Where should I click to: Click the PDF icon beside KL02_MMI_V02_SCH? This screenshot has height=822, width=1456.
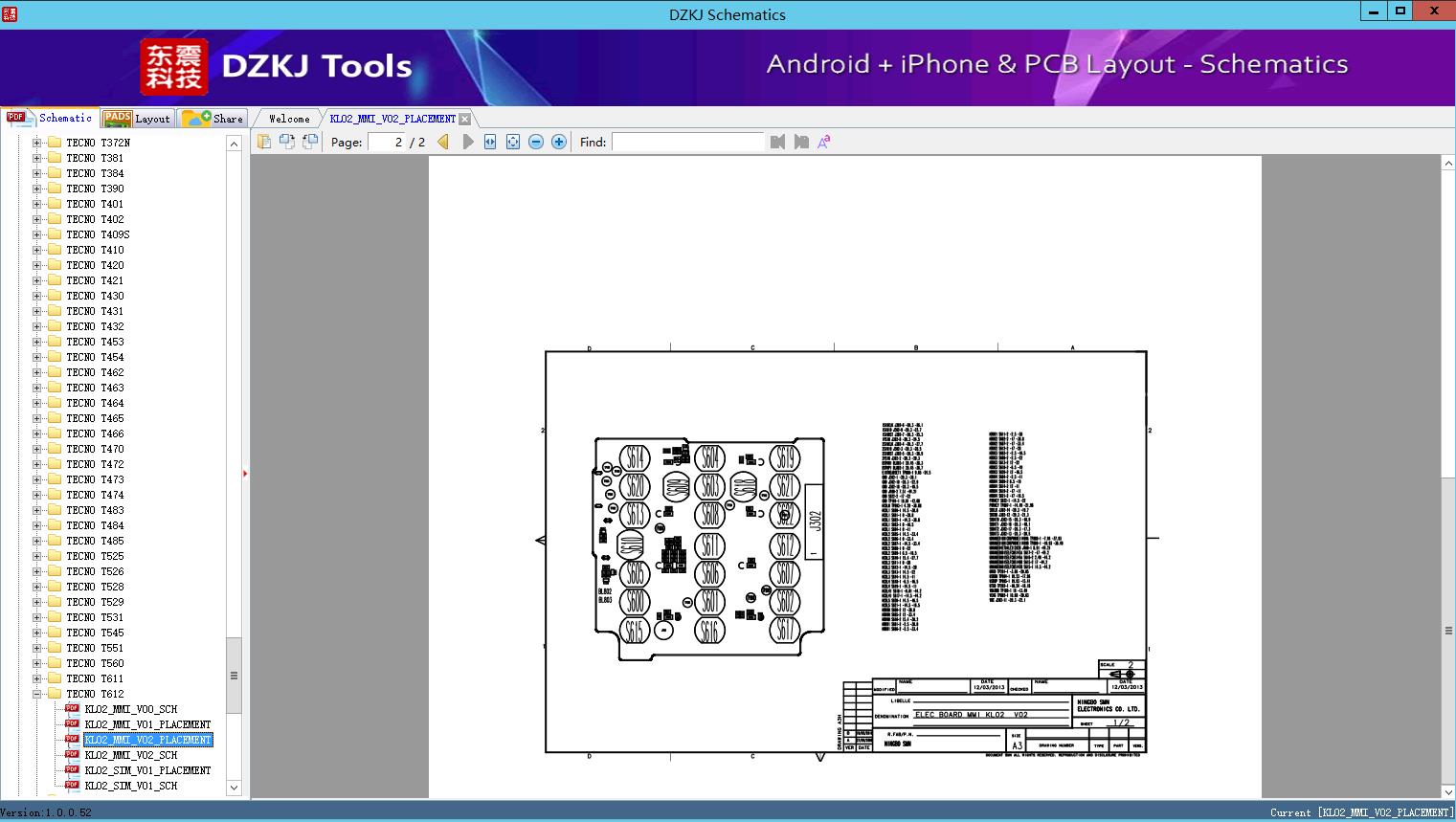(72, 755)
